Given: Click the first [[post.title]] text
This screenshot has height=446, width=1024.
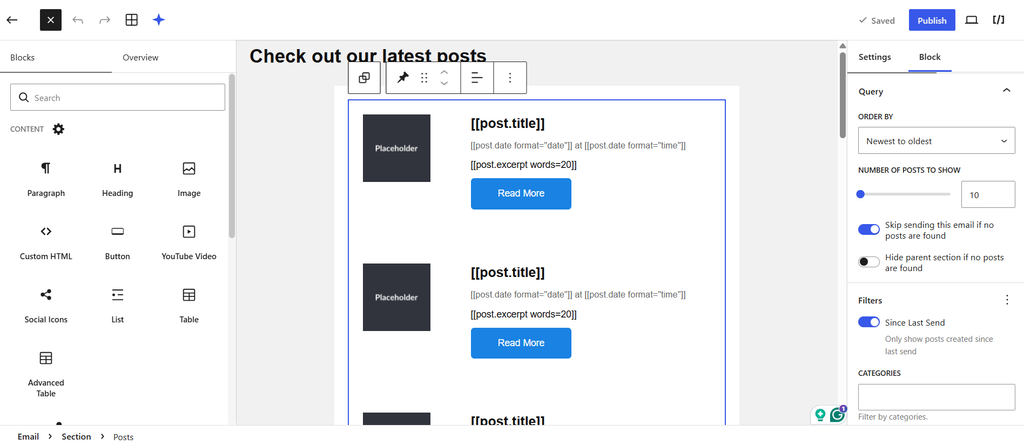Looking at the screenshot, I should coord(507,123).
